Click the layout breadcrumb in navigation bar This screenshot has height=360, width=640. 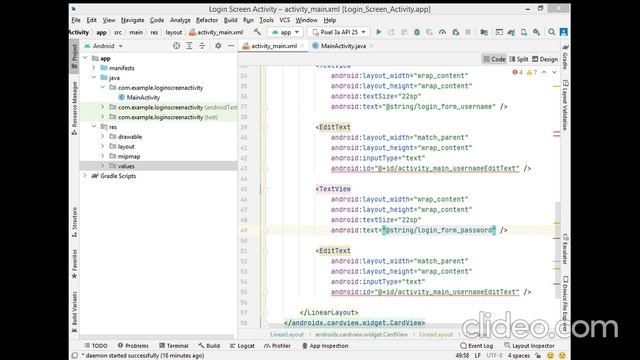pyautogui.click(x=173, y=32)
